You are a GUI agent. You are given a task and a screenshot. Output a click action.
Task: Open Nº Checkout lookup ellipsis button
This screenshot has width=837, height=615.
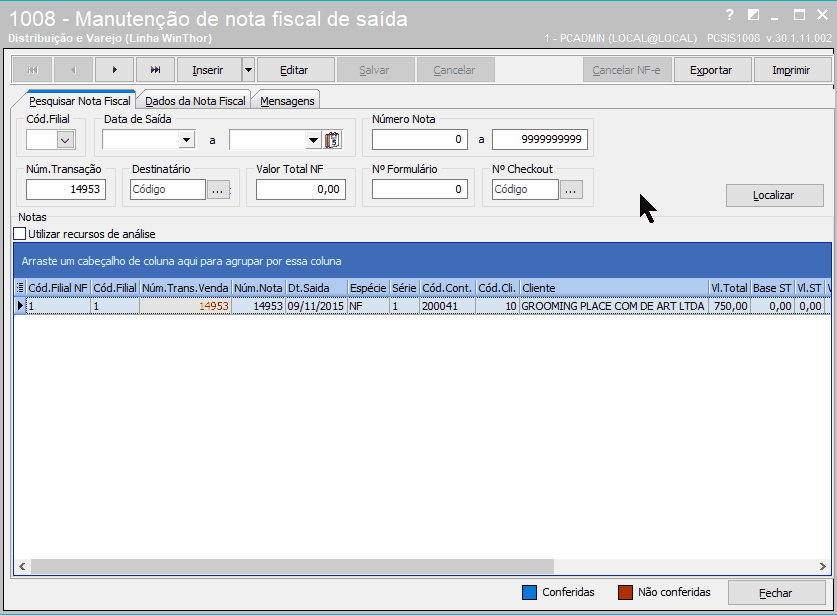pyautogui.click(x=571, y=190)
